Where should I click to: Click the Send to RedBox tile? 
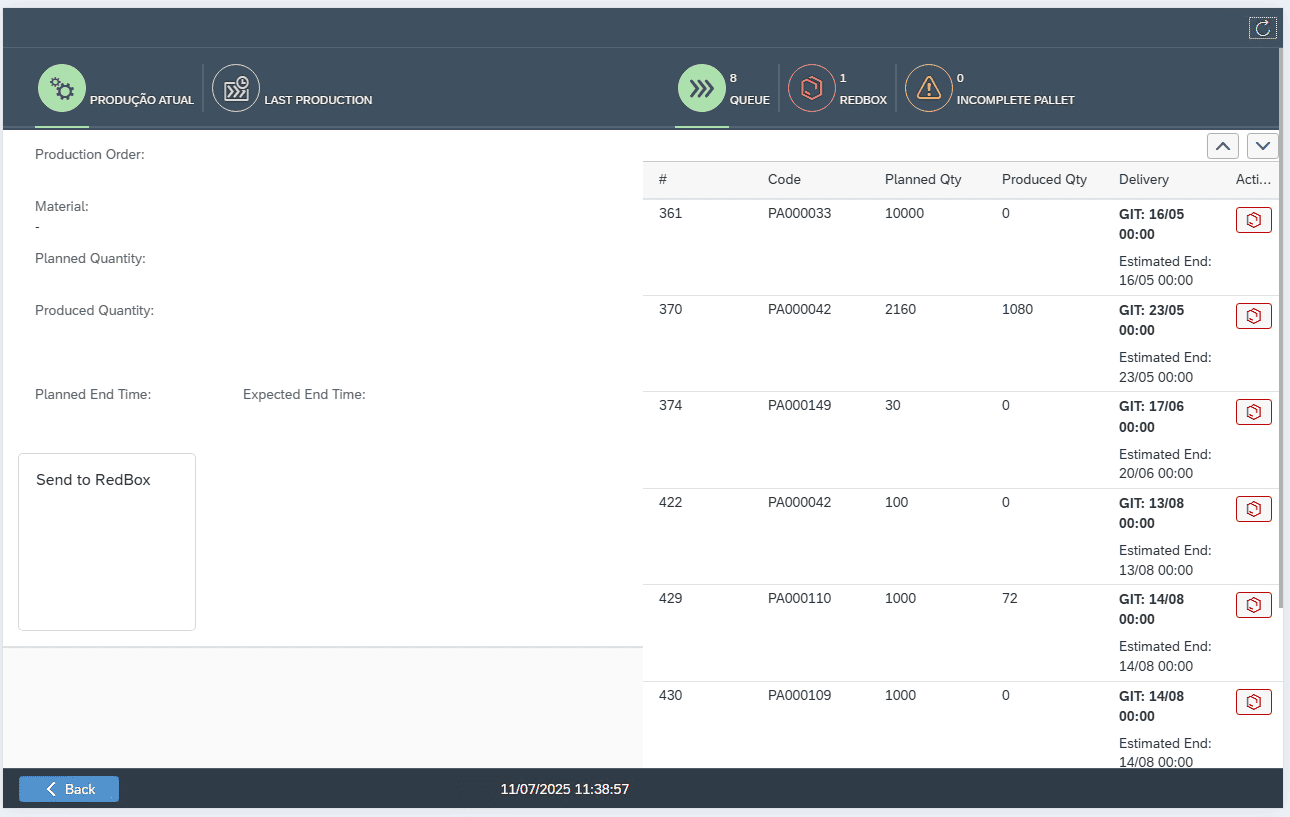(107, 541)
